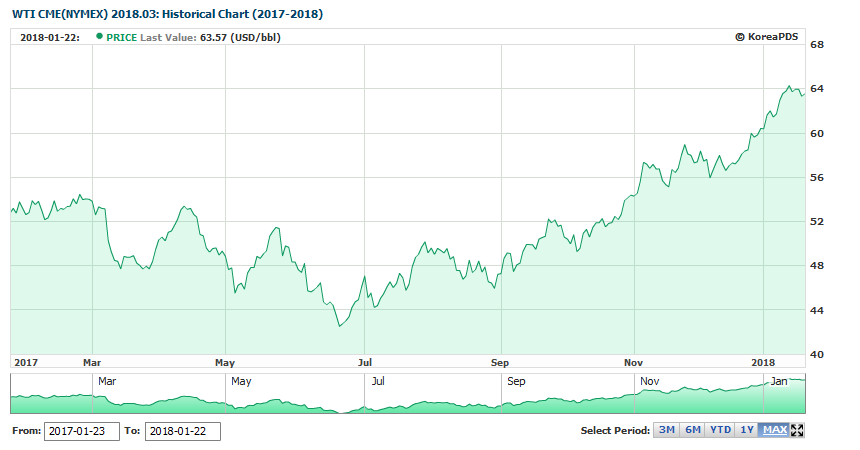Click Nov in the navigator strip
The height and width of the screenshot is (450, 860).
point(650,381)
